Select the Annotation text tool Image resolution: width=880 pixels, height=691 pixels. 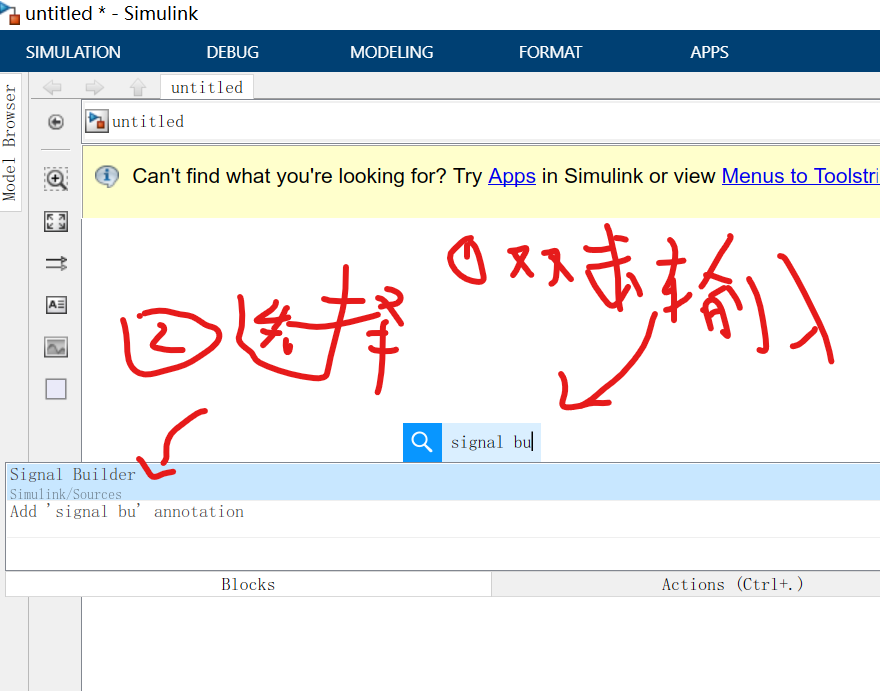(x=56, y=305)
